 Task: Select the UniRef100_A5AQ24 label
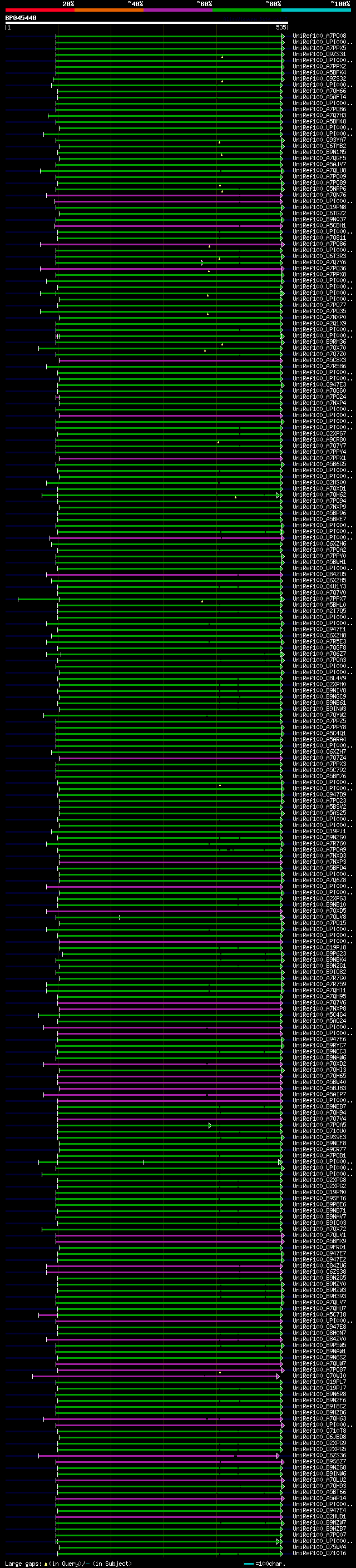[319, 1021]
